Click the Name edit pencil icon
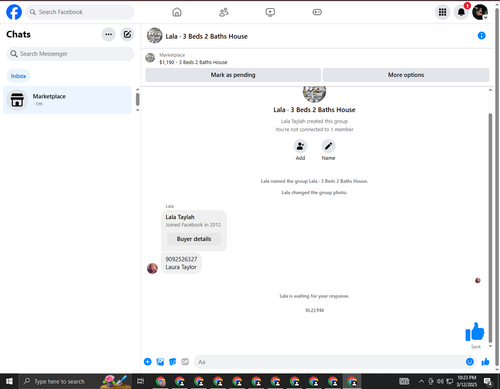Viewport: 500px width, 389px height. (328, 146)
